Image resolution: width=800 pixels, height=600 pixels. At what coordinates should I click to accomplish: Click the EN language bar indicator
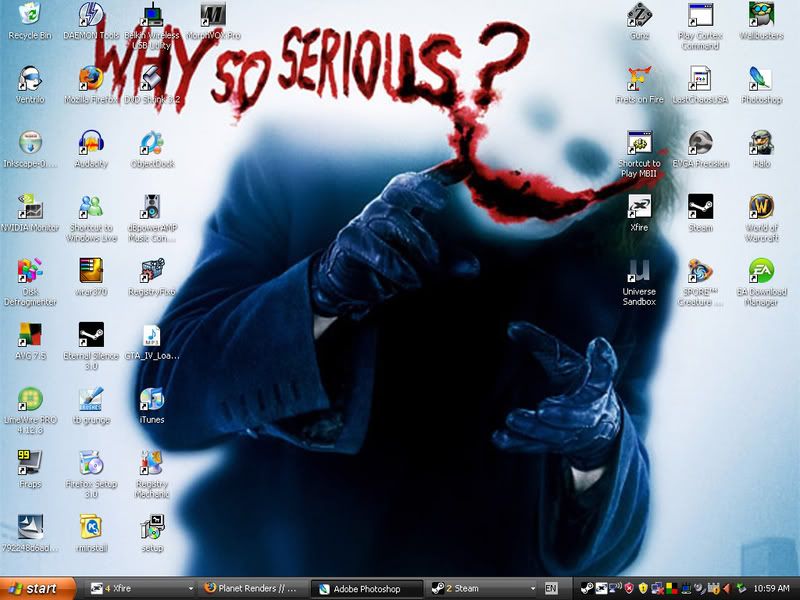(551, 588)
